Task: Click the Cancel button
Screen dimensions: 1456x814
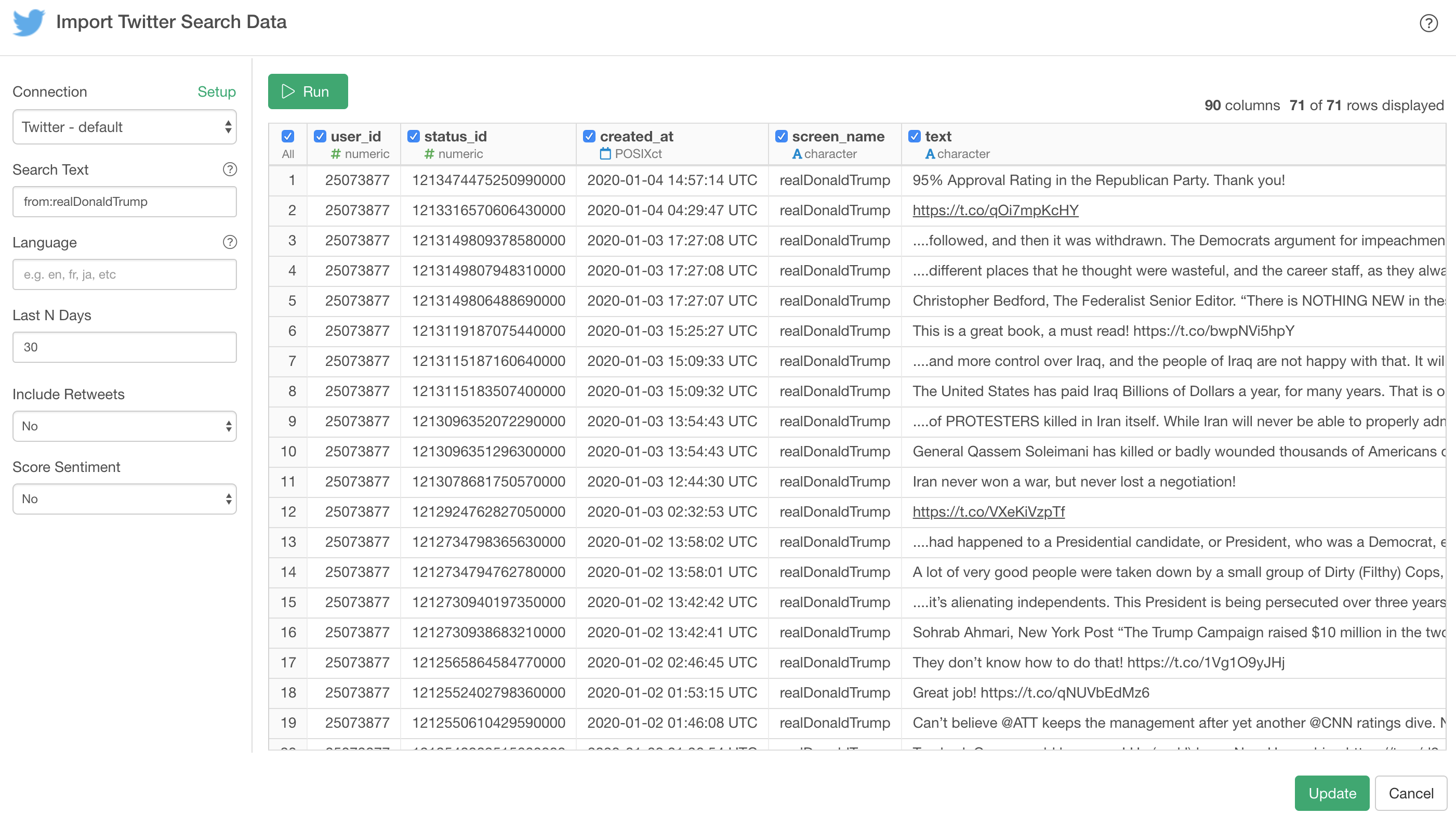Action: click(x=1411, y=793)
